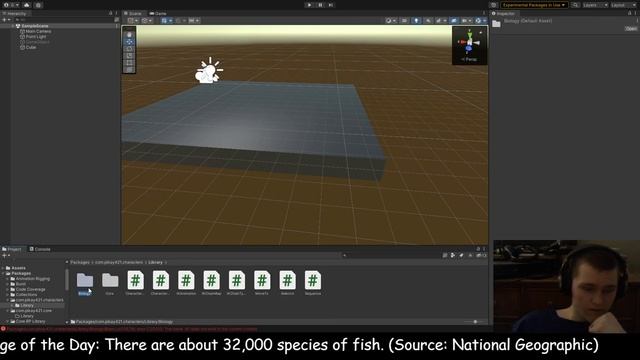
Task: Select the Sequence script file
Action: point(313,280)
